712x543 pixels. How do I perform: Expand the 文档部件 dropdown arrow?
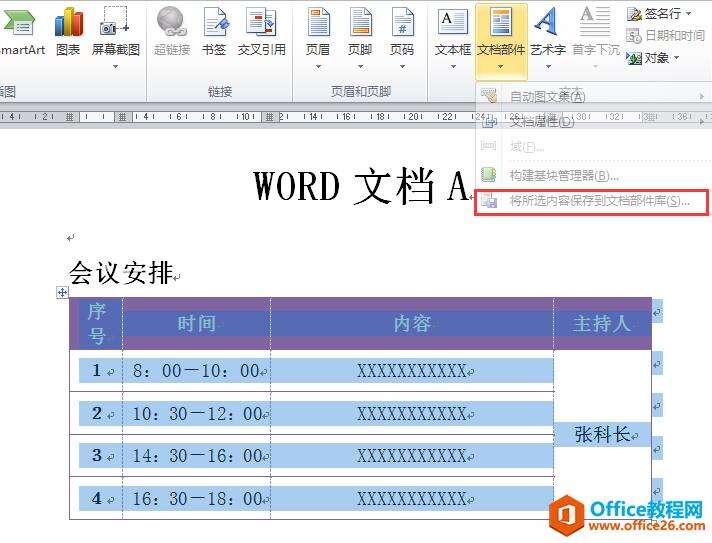click(x=500, y=67)
